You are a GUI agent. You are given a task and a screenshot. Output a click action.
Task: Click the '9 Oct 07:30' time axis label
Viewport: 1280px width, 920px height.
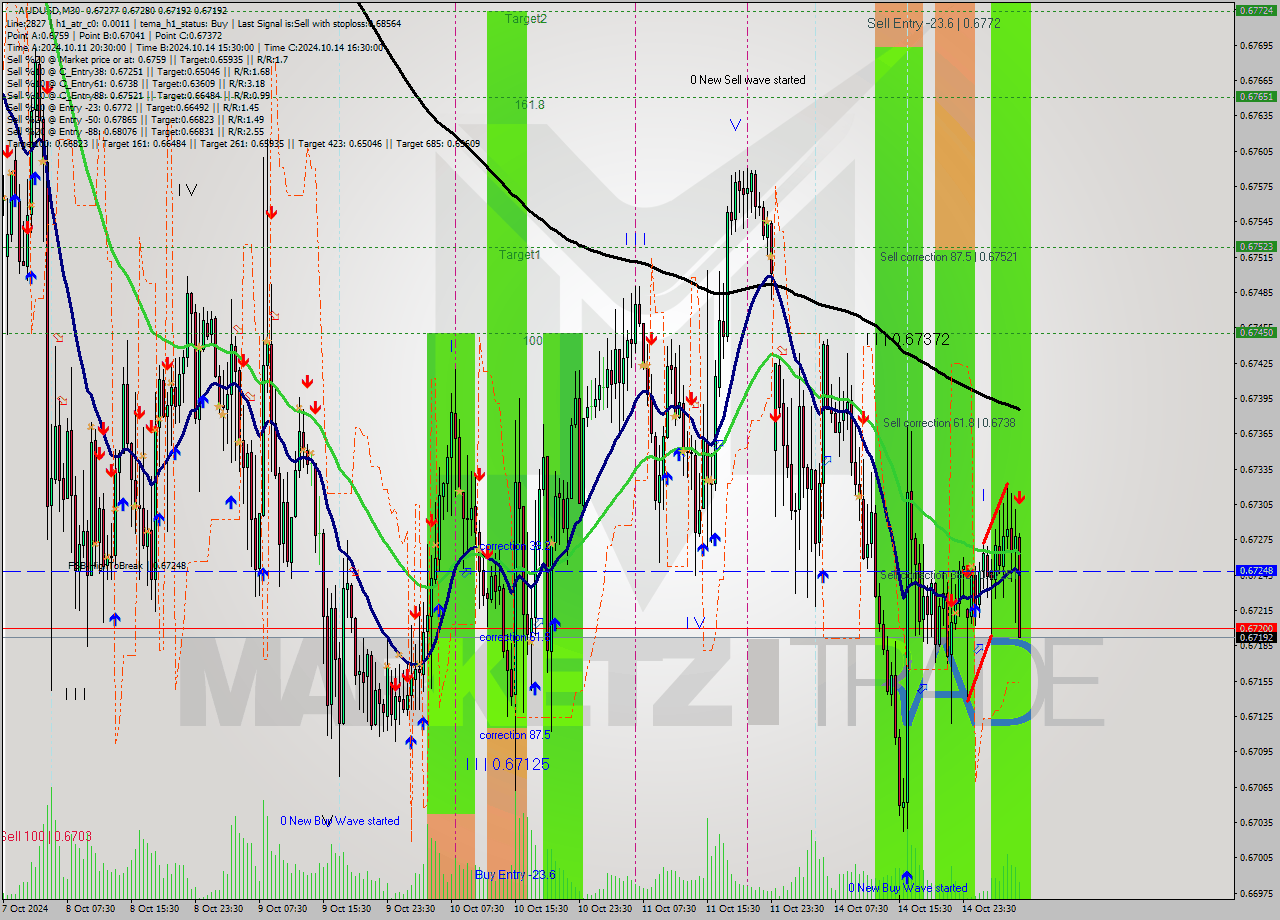(x=282, y=909)
